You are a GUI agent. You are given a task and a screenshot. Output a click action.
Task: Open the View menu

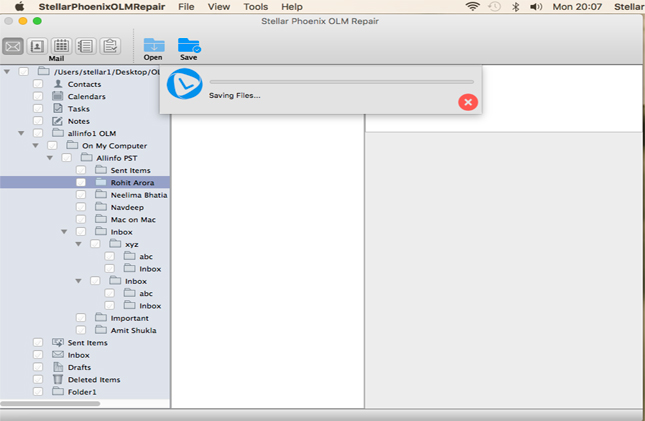(218, 7)
